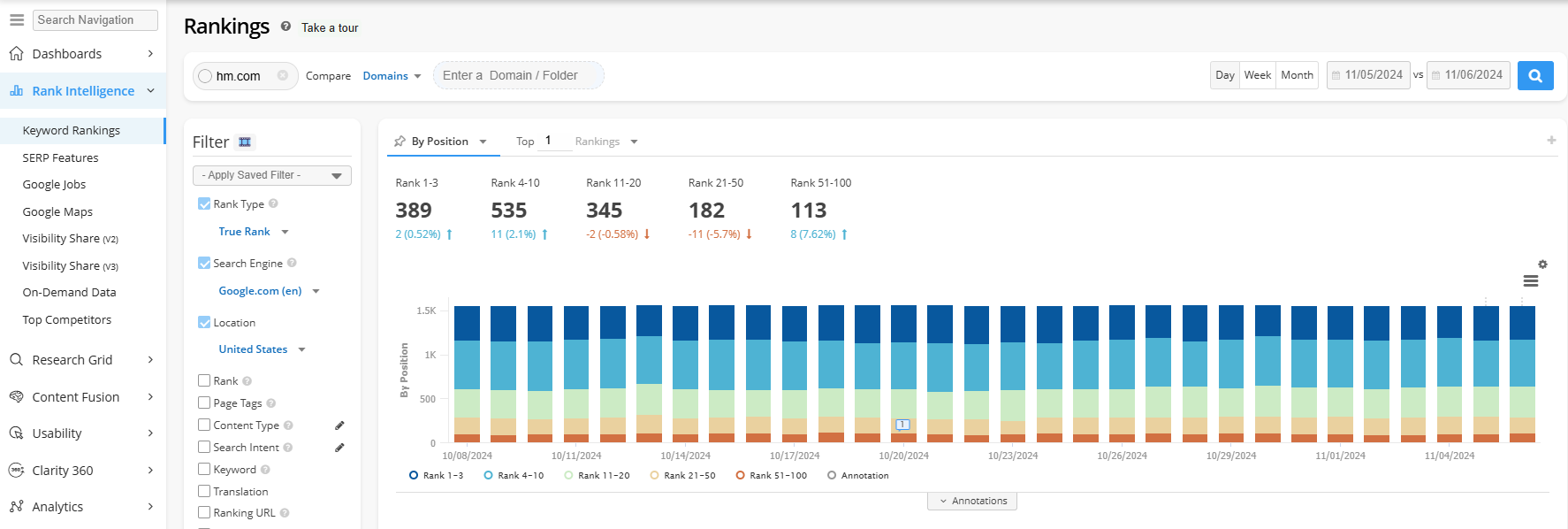
Task: Enable the Page Tags filter checkbox
Action: [204, 403]
